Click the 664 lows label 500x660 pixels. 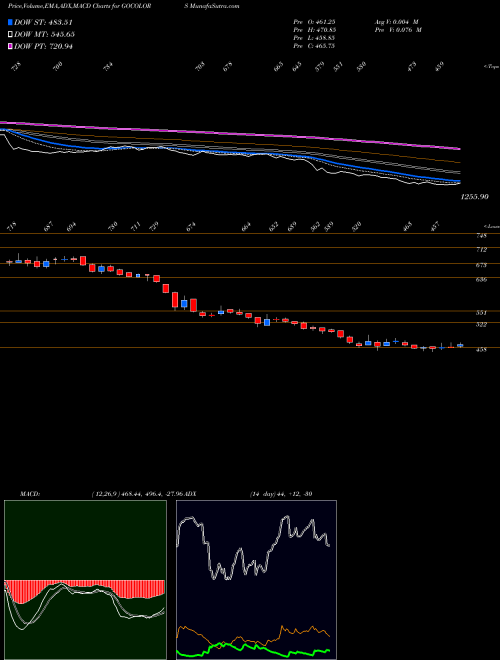pos(246,226)
